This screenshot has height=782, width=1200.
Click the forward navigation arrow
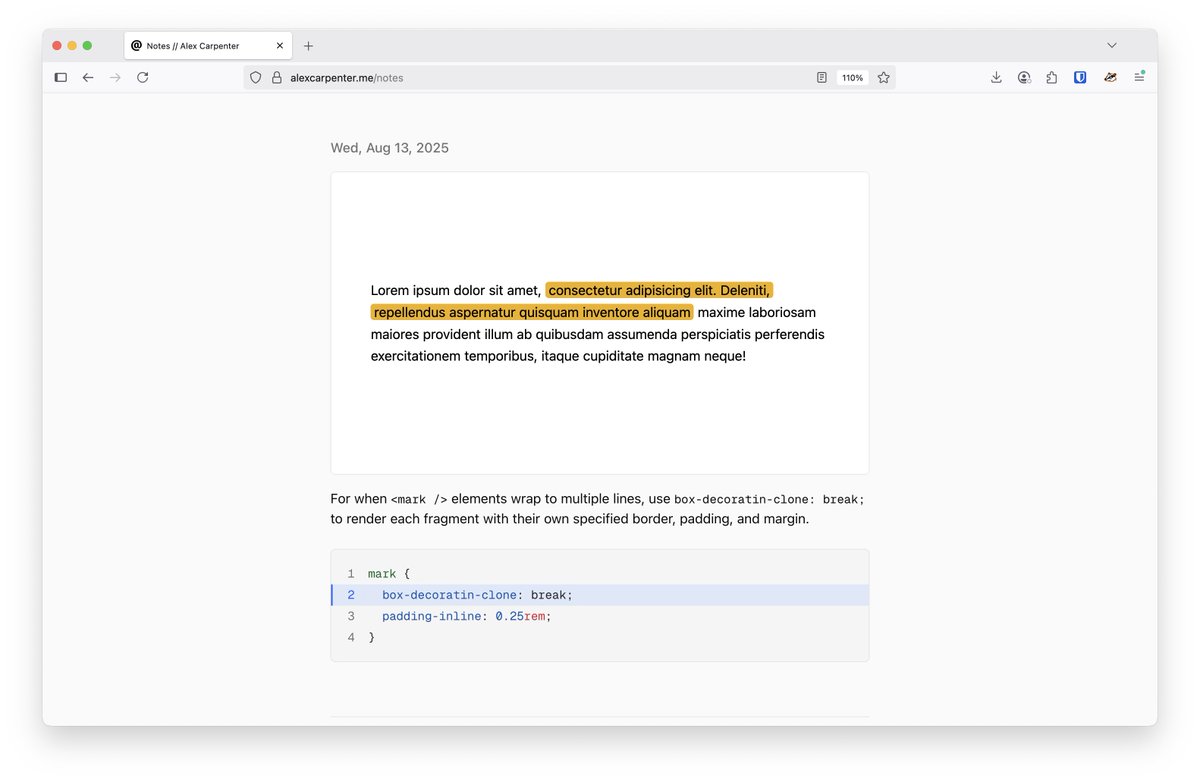(114, 77)
